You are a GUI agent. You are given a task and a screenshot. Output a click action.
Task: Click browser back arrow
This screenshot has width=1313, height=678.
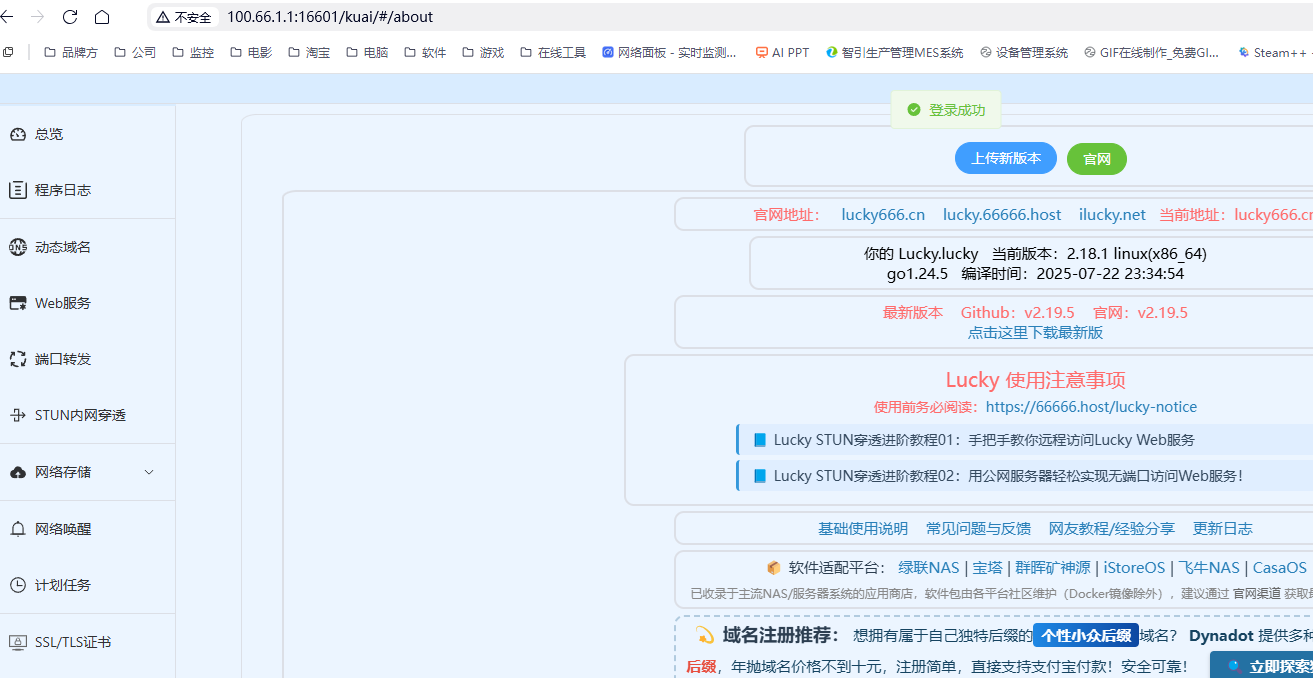point(8,17)
